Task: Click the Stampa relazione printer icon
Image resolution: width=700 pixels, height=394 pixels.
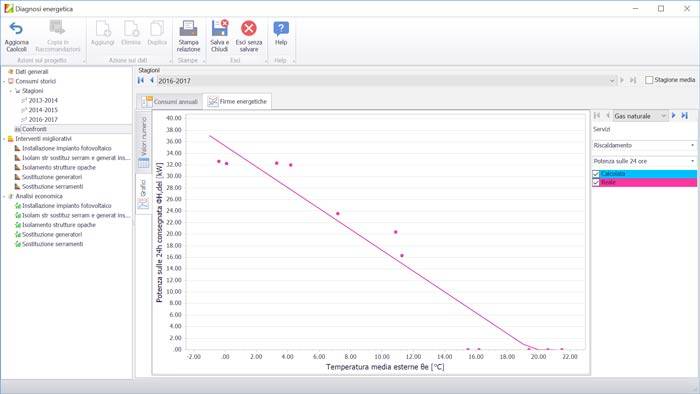Action: click(188, 29)
